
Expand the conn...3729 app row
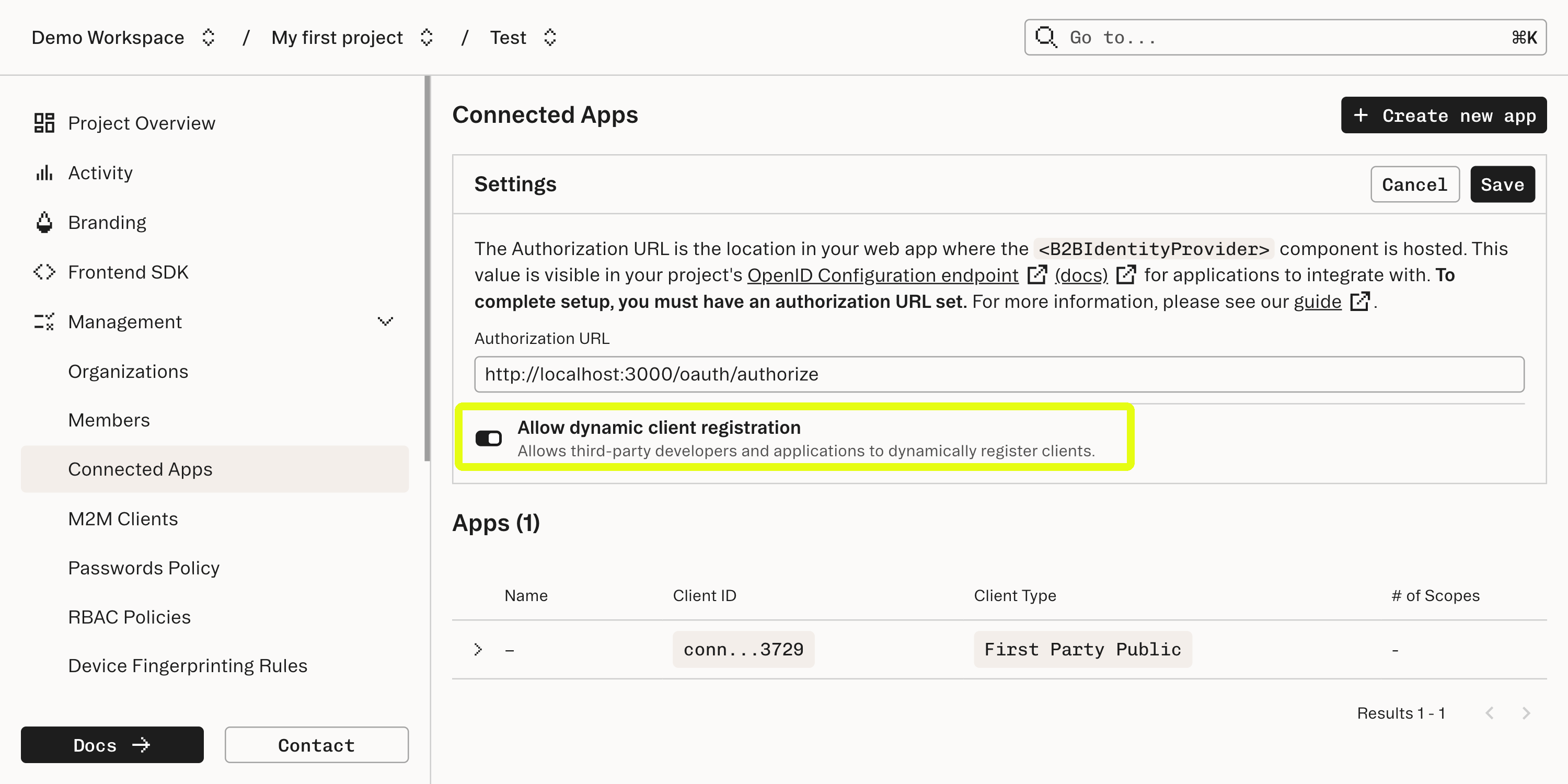click(x=477, y=649)
